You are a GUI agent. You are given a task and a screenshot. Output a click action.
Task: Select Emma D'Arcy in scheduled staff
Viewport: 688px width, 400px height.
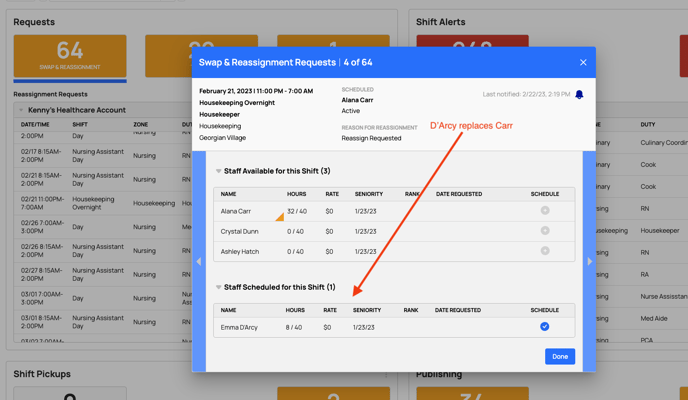239,327
